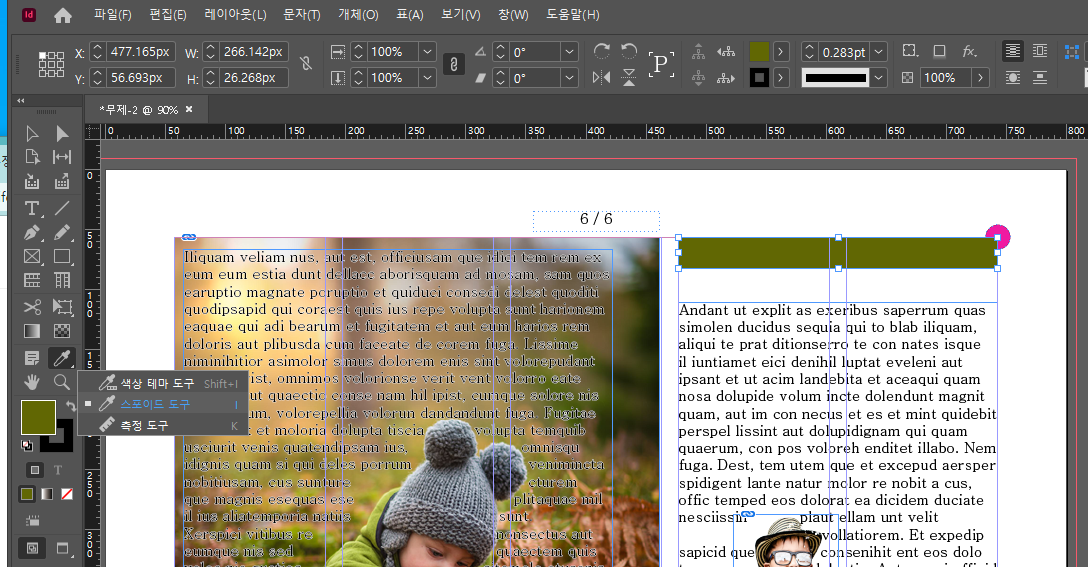The image size is (1088, 567).
Task: Swap fill and stroke colors
Action: [x=70, y=405]
